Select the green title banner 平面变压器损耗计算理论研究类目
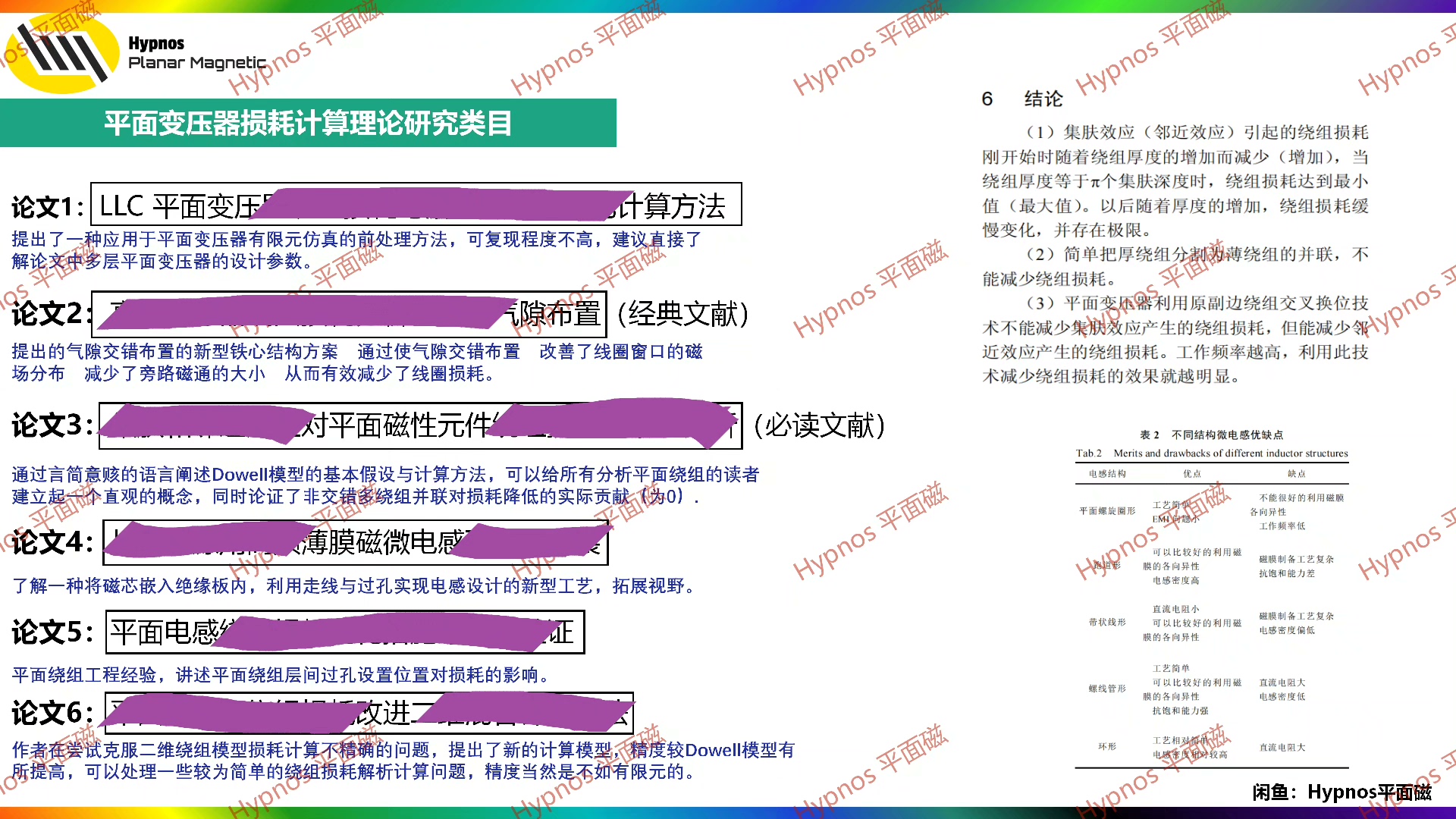 click(307, 123)
